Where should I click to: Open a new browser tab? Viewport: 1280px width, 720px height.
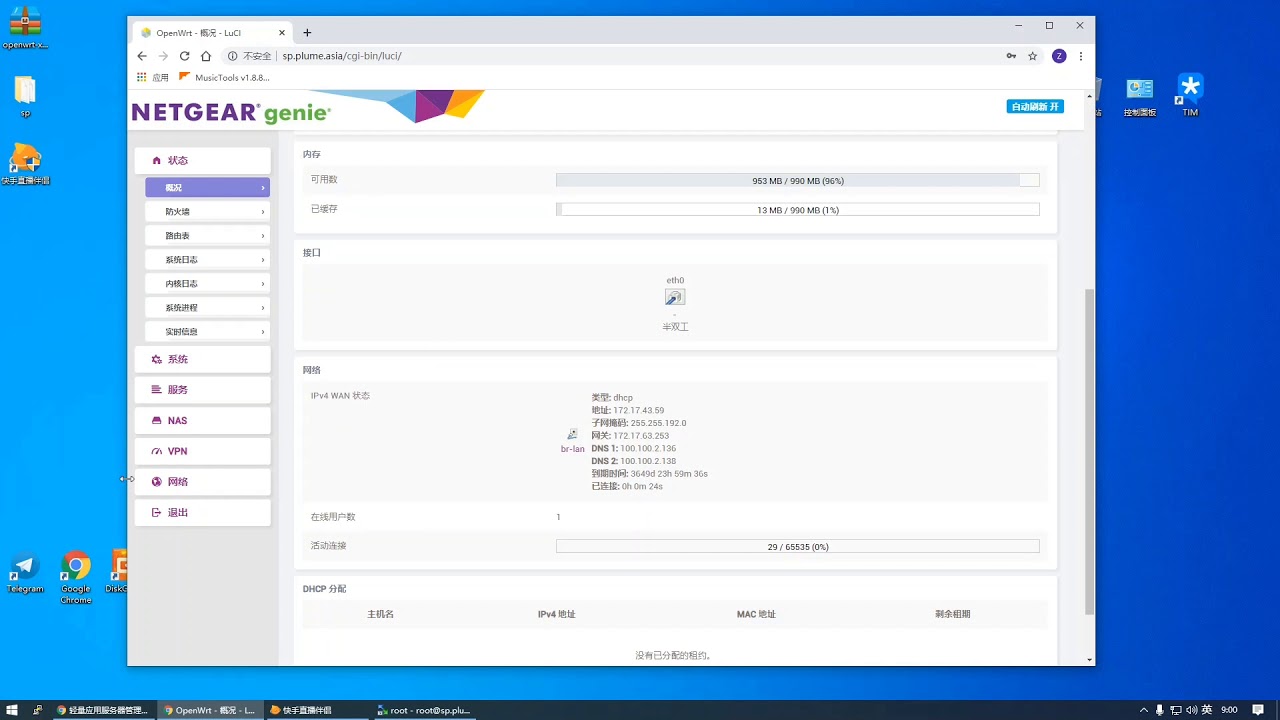[307, 33]
